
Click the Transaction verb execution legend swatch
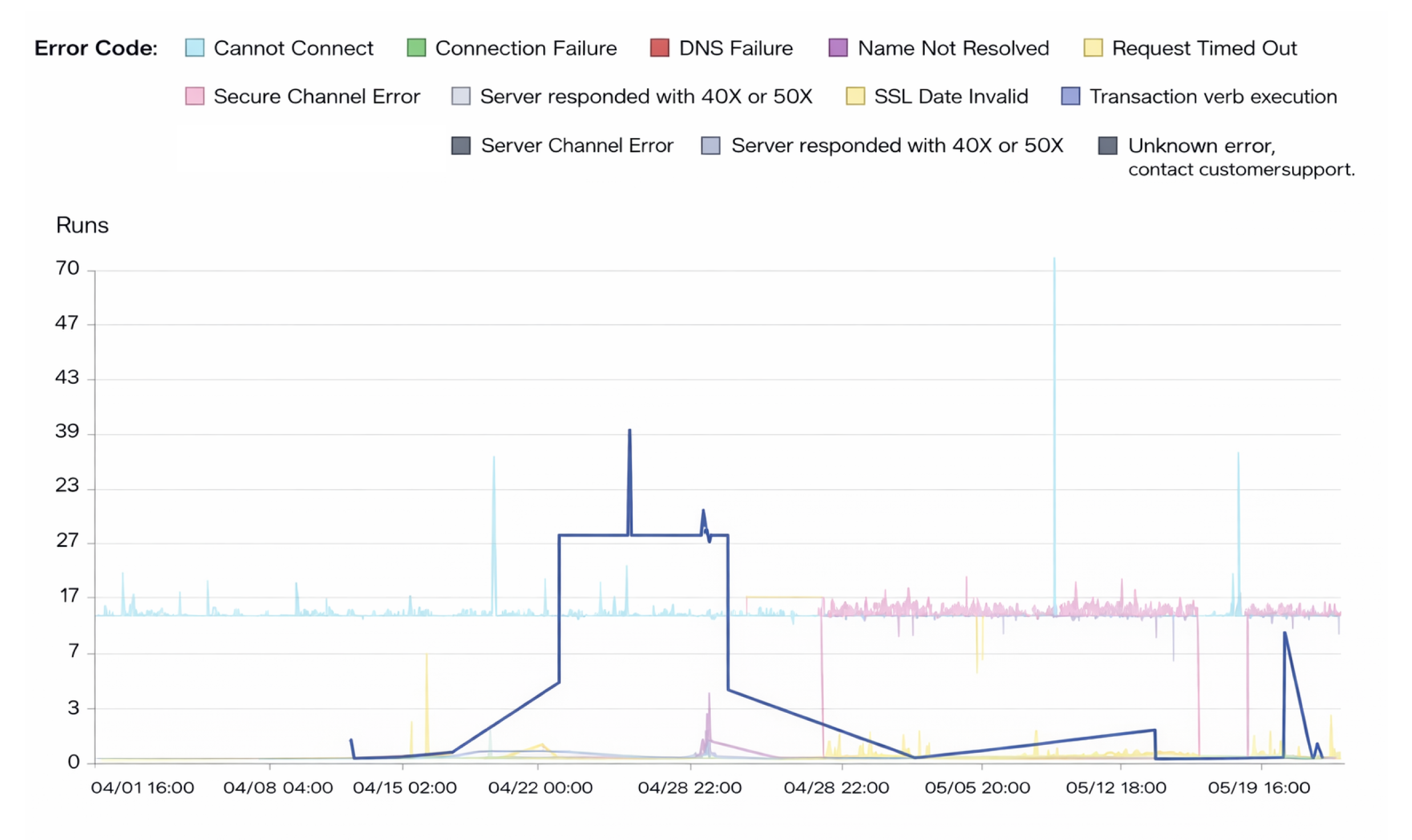(1070, 96)
